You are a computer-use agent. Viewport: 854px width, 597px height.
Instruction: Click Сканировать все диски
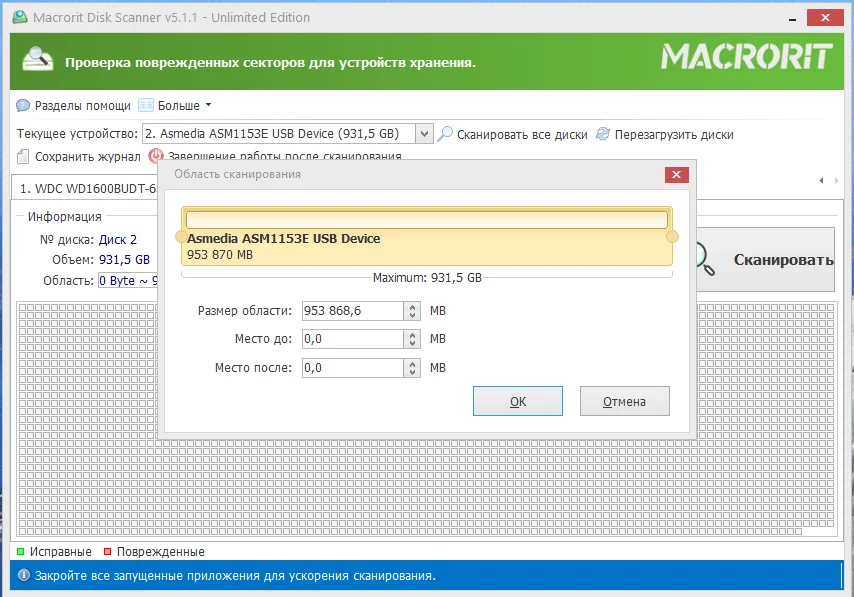point(522,135)
